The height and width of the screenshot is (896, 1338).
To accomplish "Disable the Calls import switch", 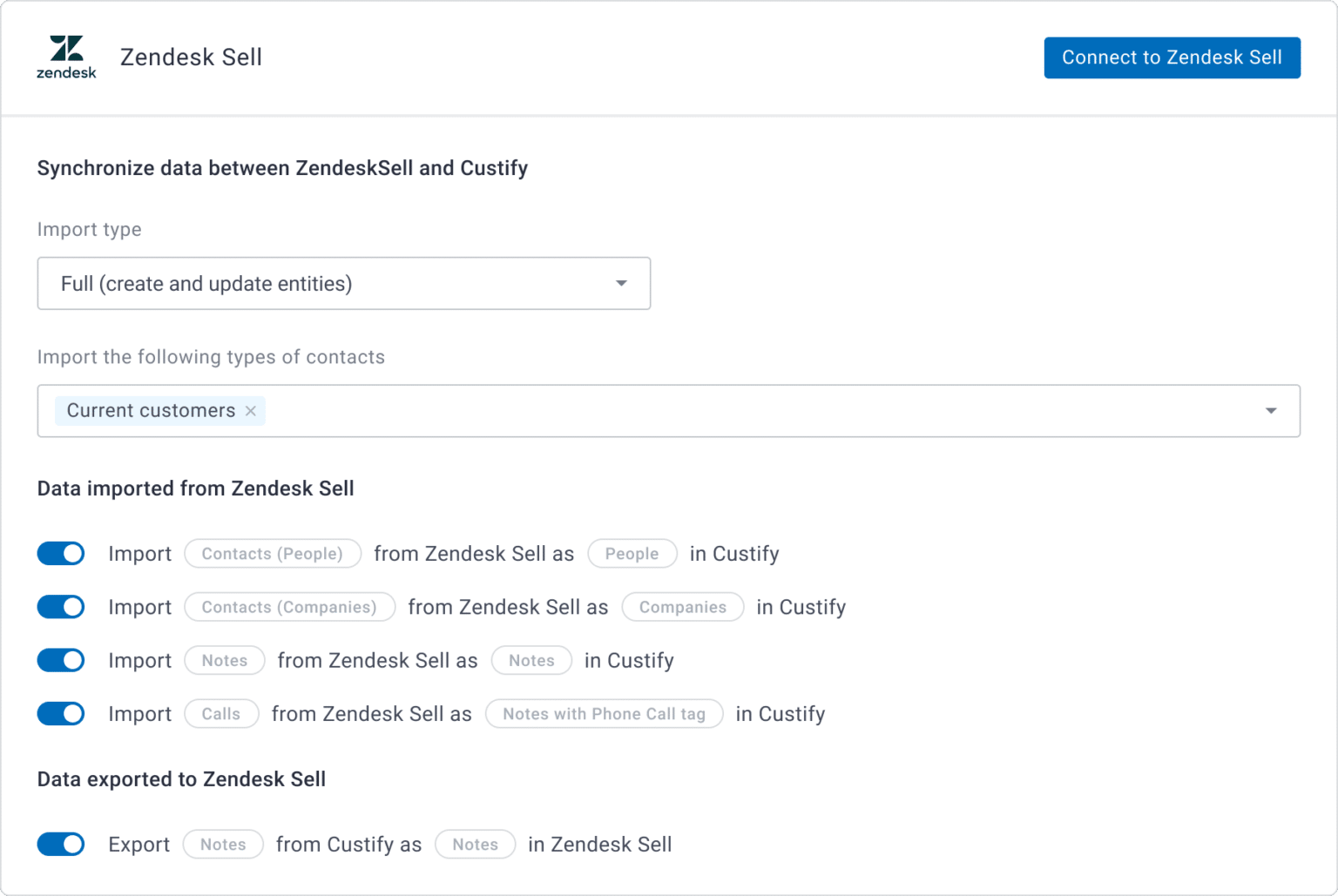I will click(x=60, y=713).
